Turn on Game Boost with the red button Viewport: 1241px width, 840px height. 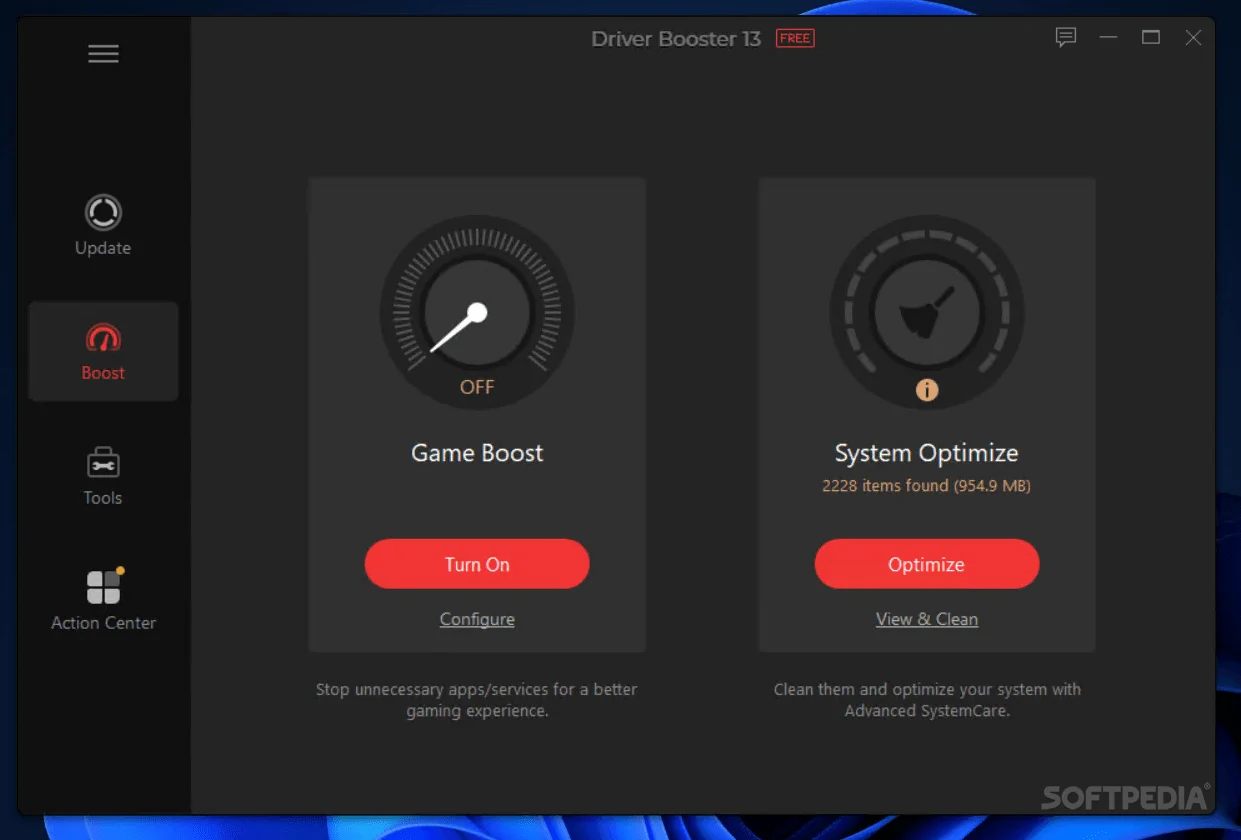click(x=477, y=563)
